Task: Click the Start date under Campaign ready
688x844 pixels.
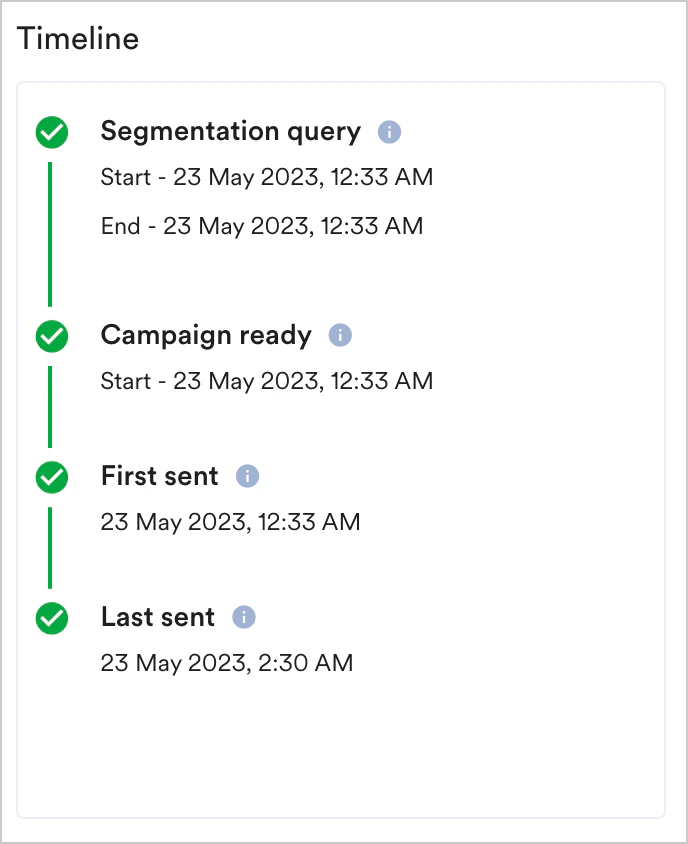Action: pyautogui.click(x=266, y=381)
